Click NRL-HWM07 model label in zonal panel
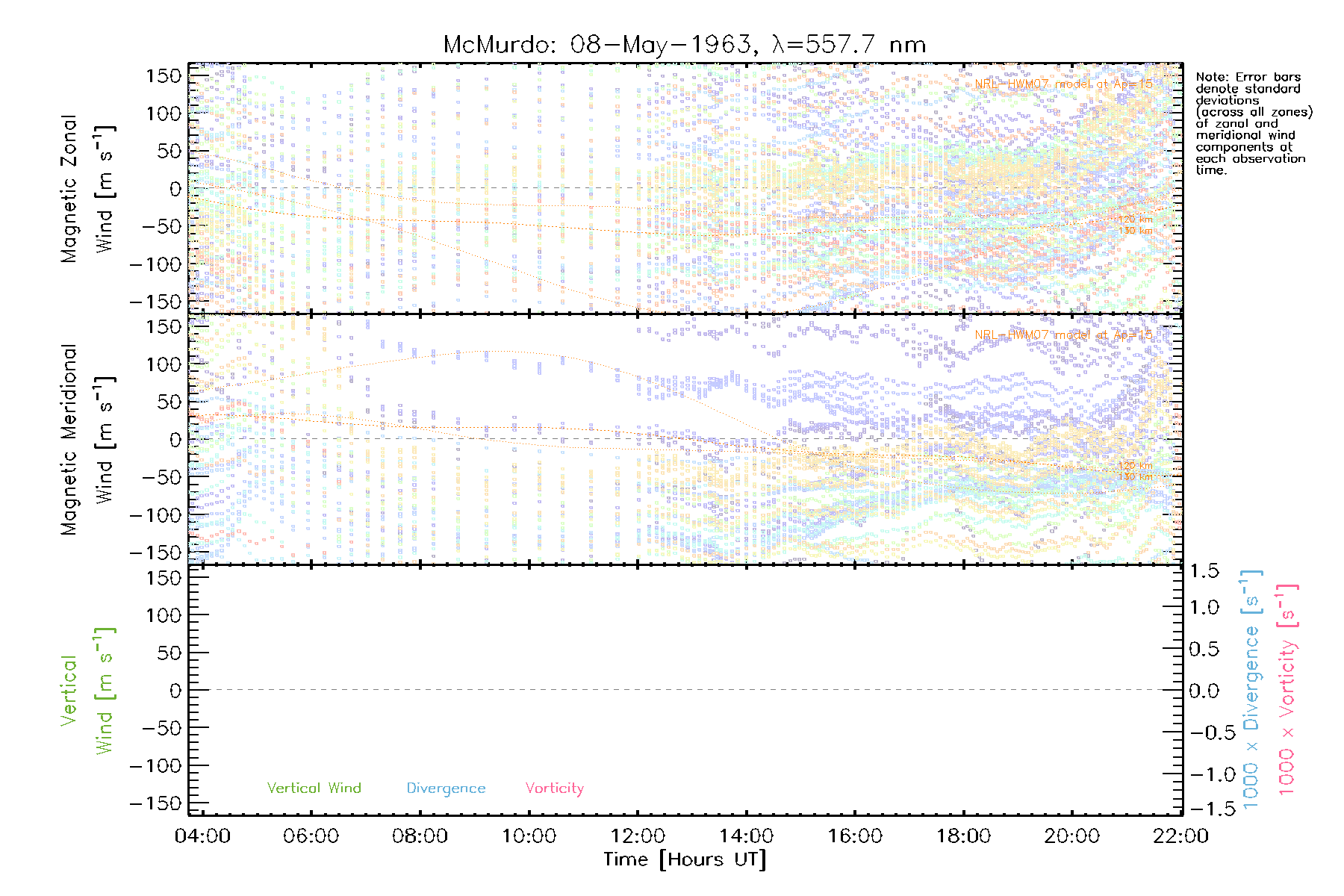 tap(1063, 84)
